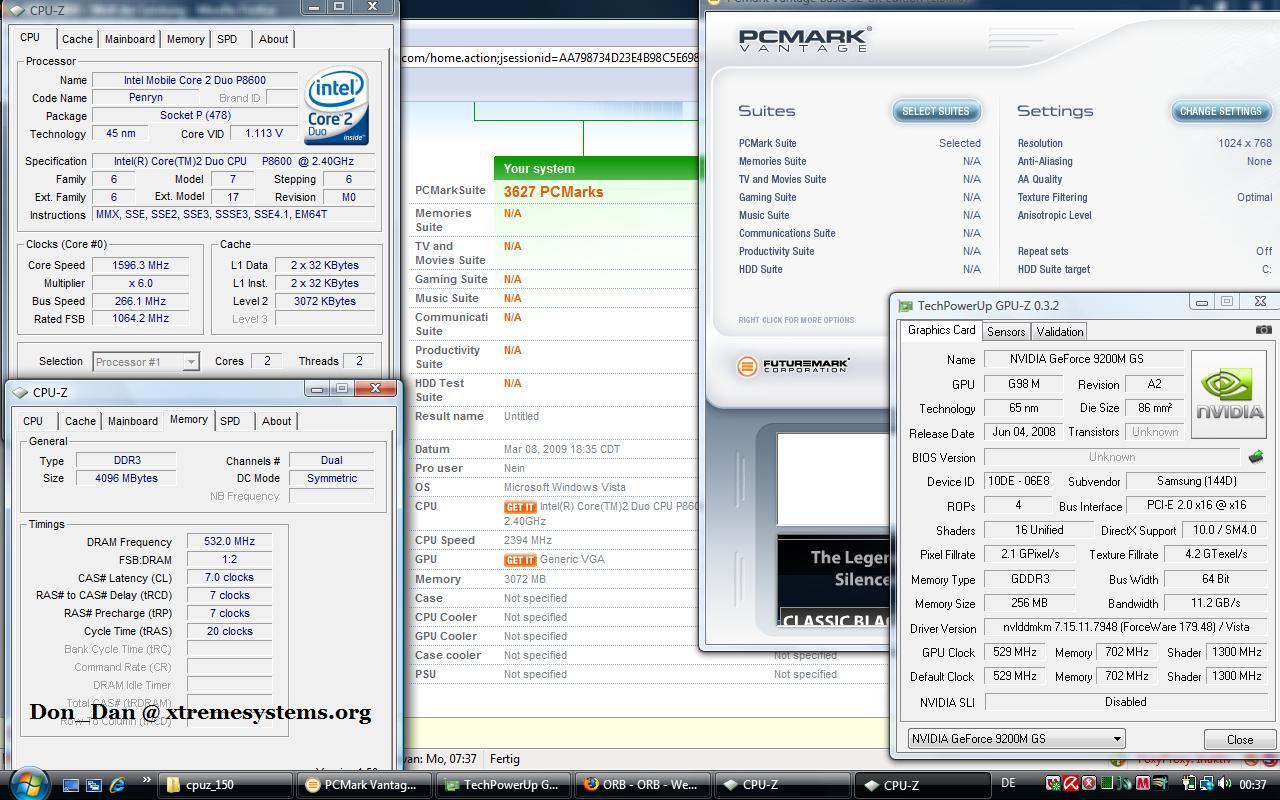Click SELECT SUITES button in PCMark Vantage
The image size is (1280, 800).
point(936,111)
